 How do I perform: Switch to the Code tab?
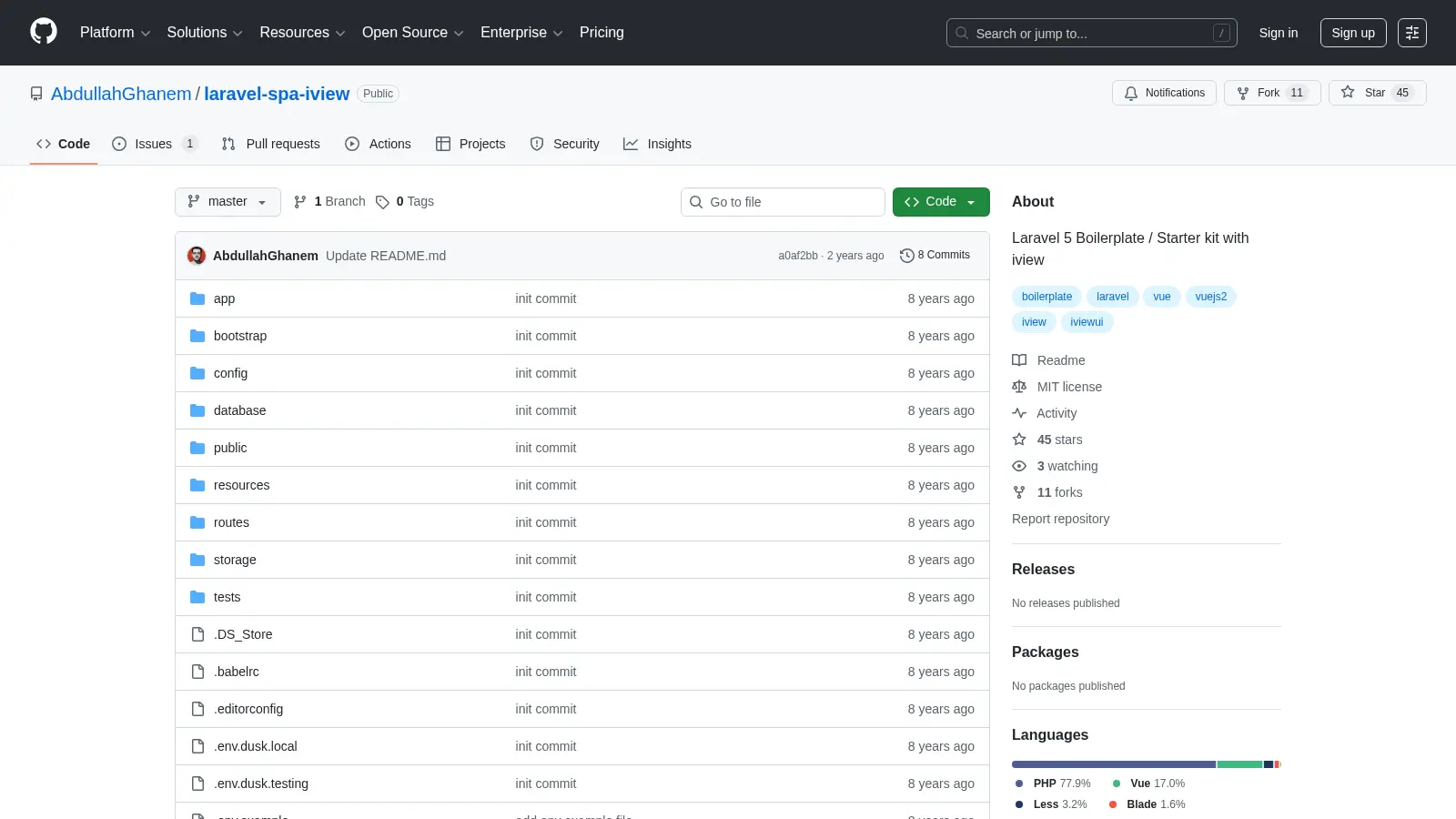tap(63, 144)
